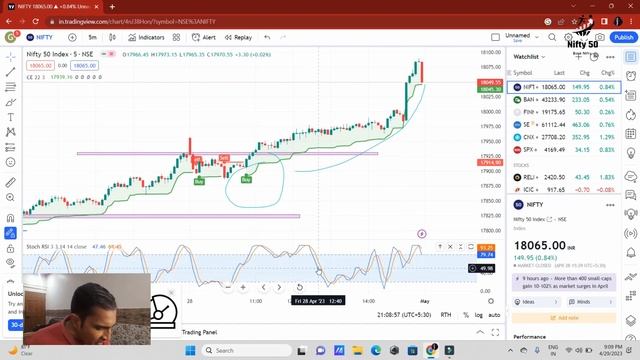Add a symbol to compare

click(x=72, y=37)
